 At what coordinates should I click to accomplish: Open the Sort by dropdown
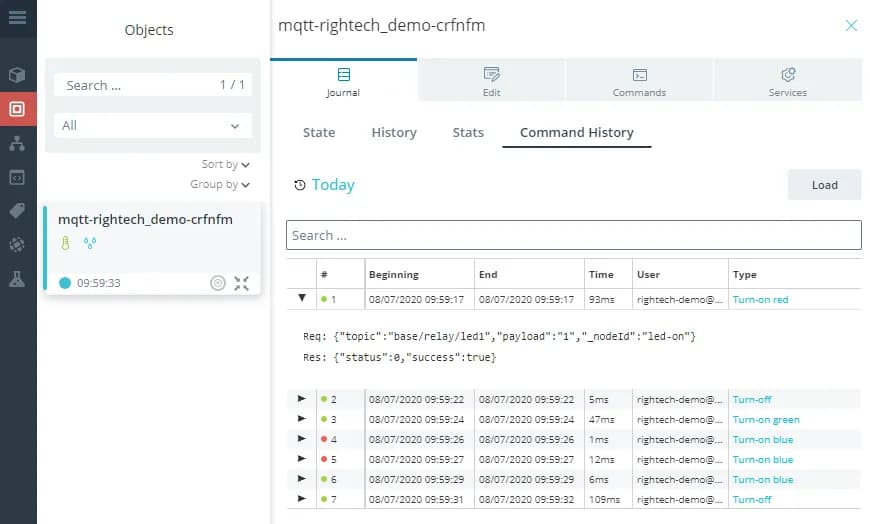225,165
